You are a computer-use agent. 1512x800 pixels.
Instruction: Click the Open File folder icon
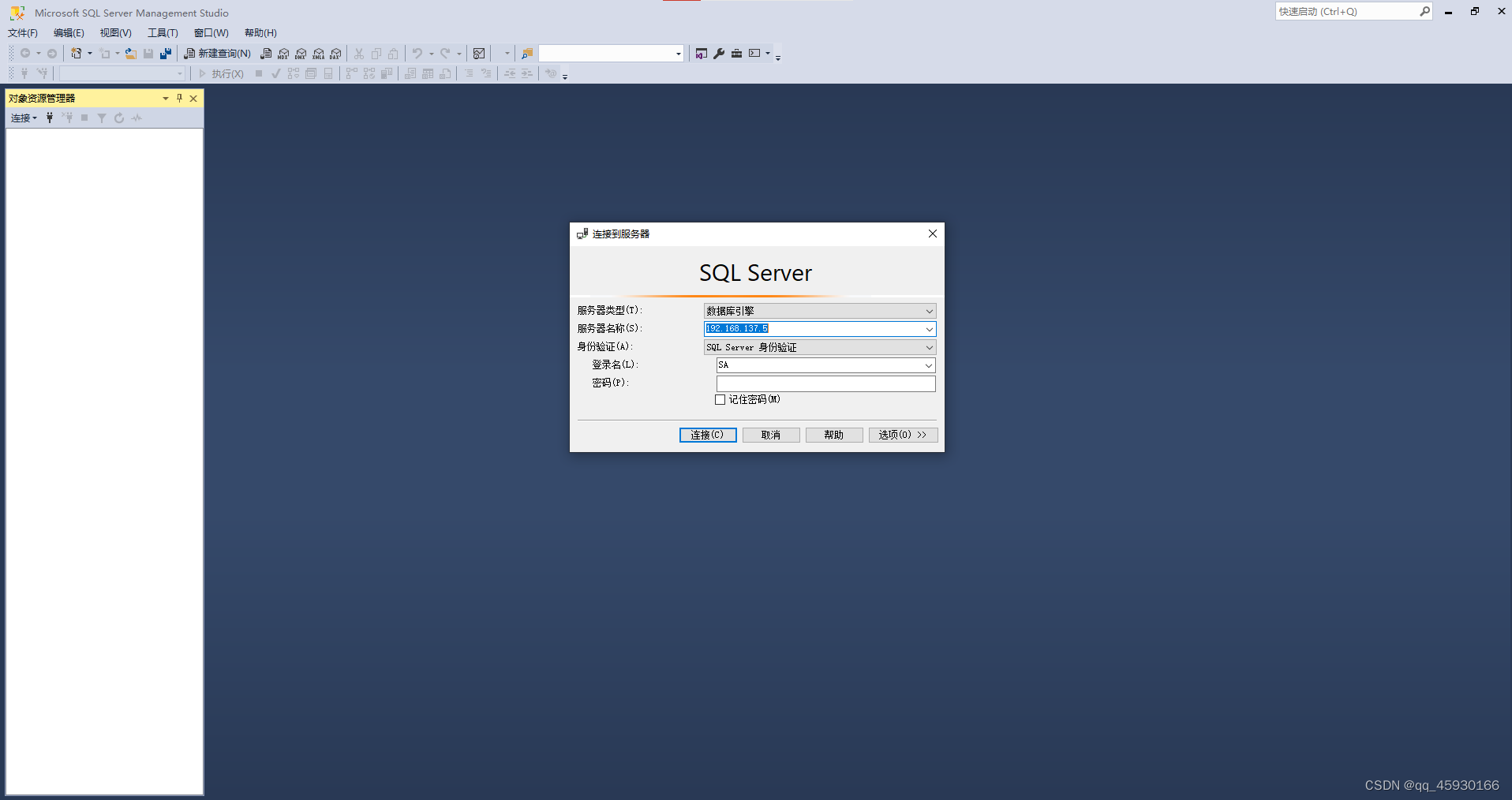131,54
